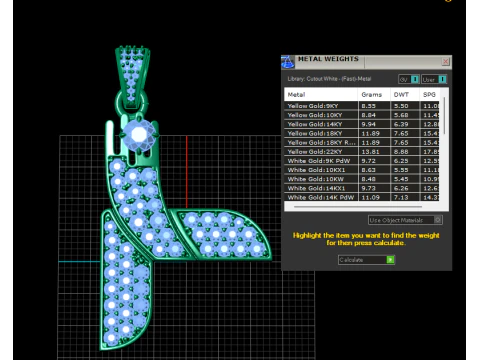Close the Metal Weights panel
The height and width of the screenshot is (360, 480).
[445, 62]
